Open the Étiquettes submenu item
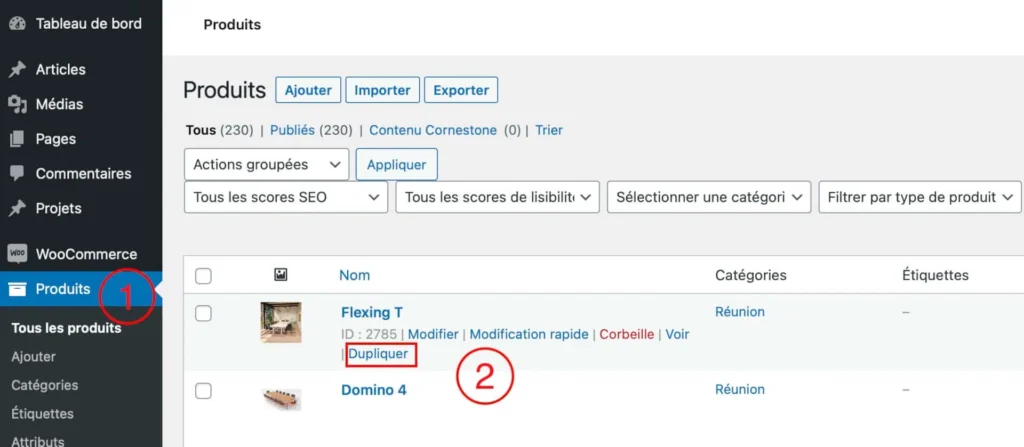This screenshot has height=447, width=1024. (42, 414)
